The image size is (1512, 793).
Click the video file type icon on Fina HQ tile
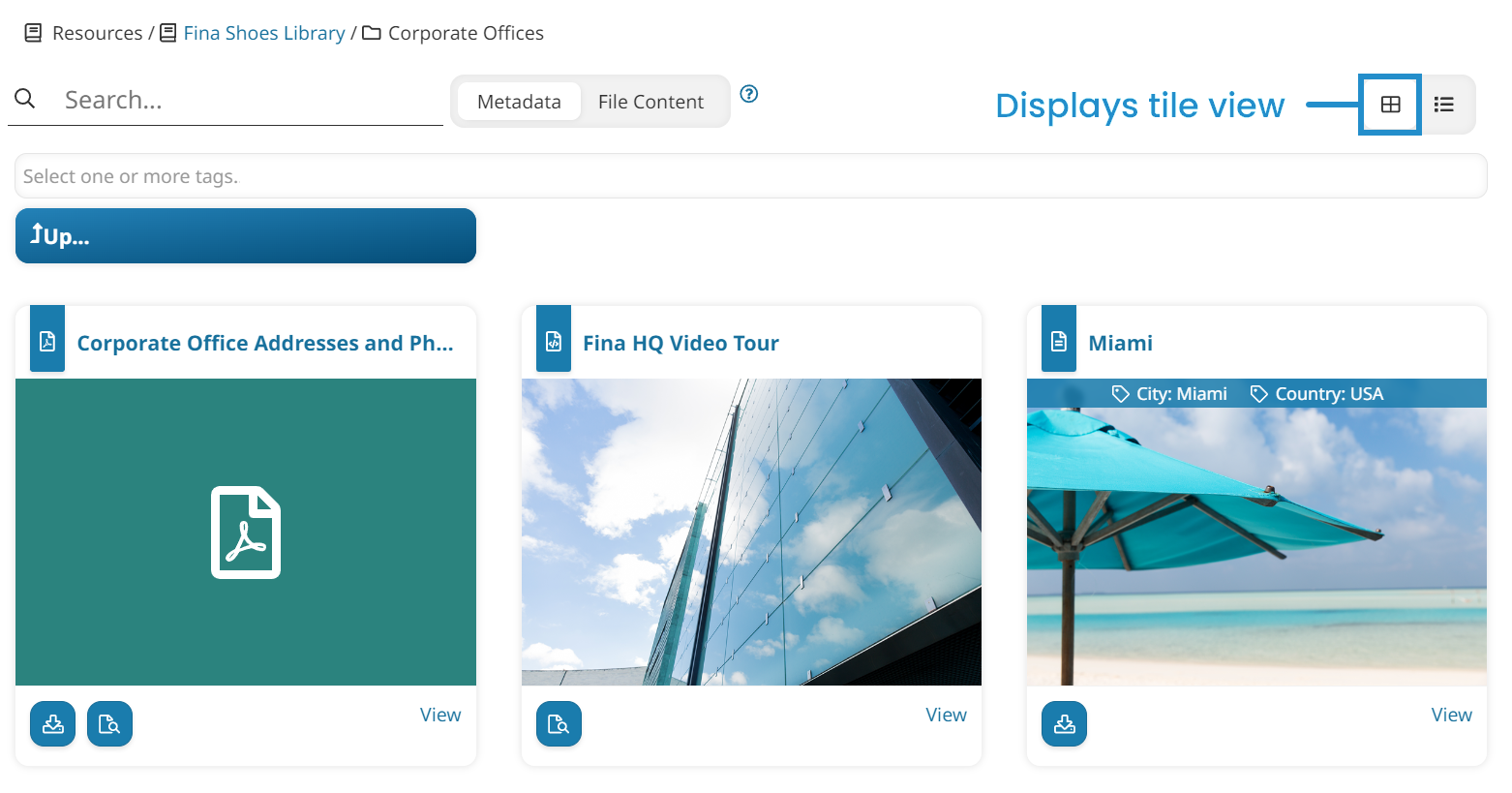tap(553, 339)
